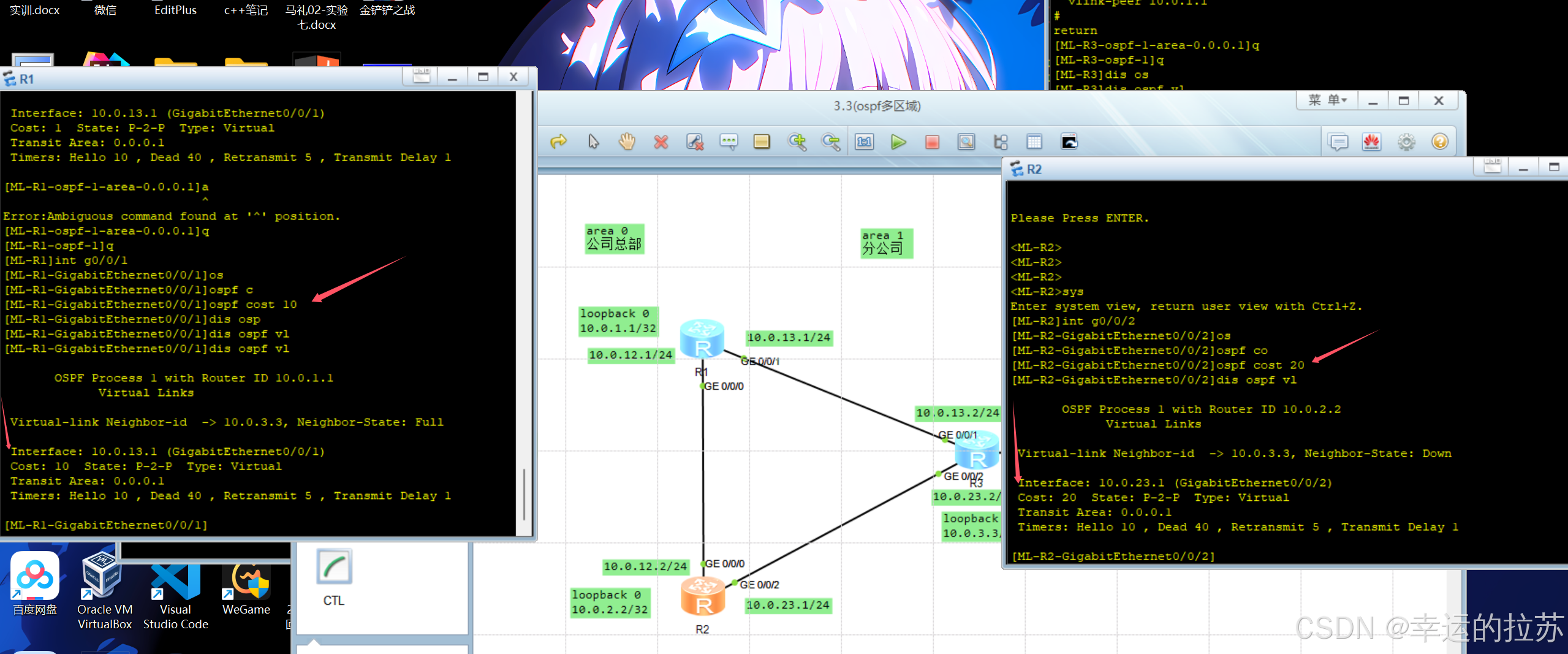Click the R3 terminal 'return' line
The width and height of the screenshot is (1568, 654).
pos(1075,31)
